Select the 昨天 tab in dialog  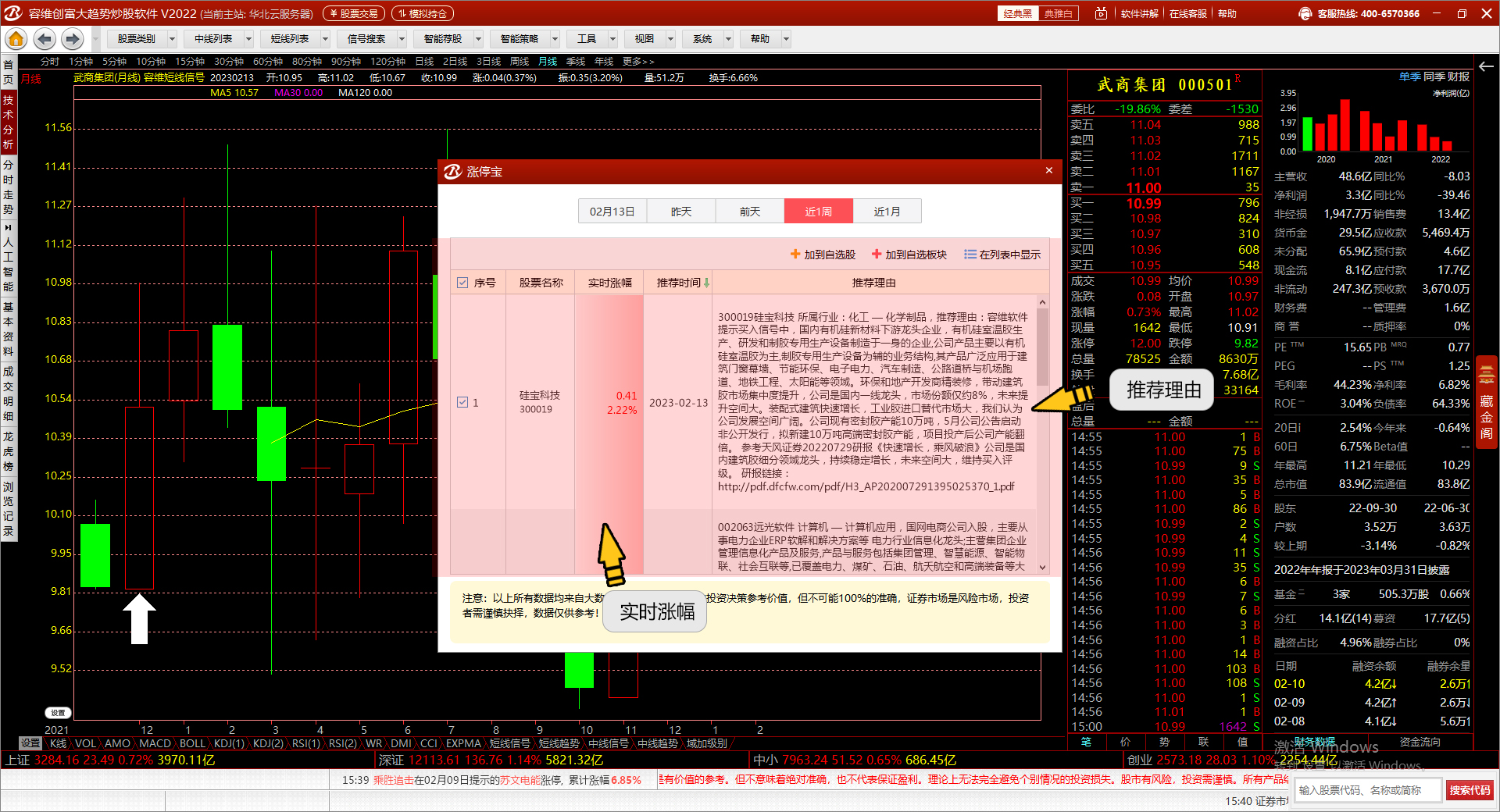681,212
